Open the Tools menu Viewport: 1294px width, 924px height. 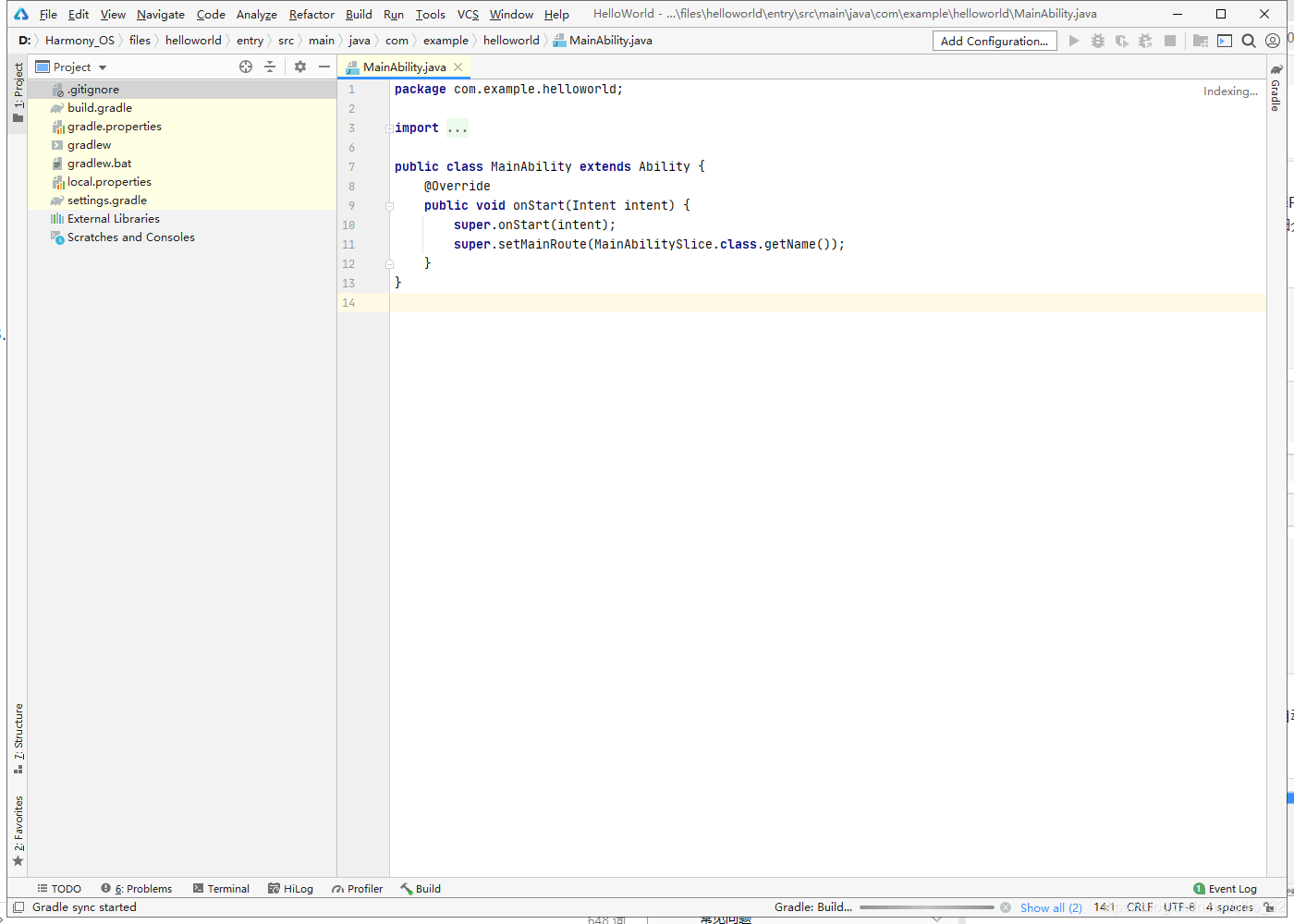pyautogui.click(x=430, y=14)
